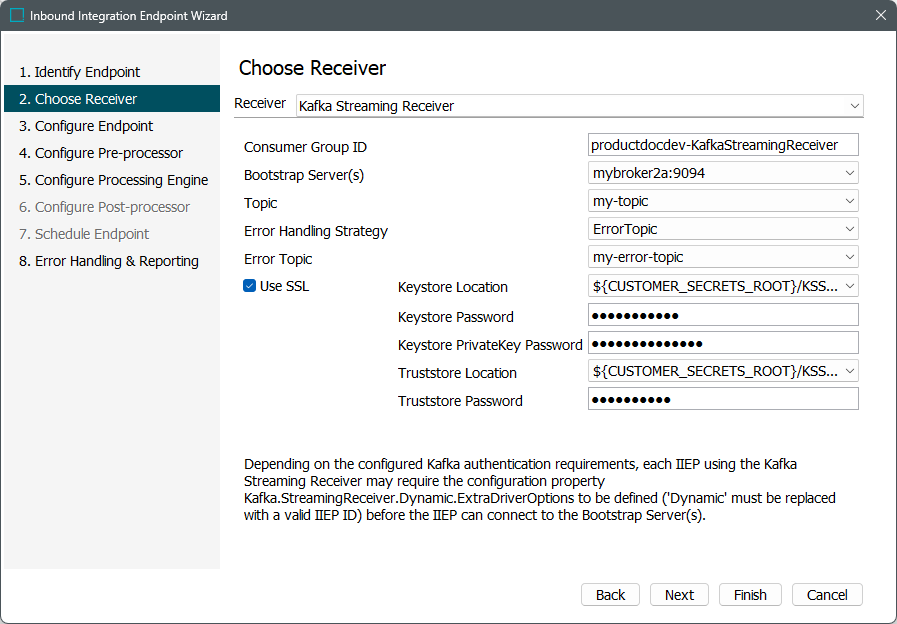897x624 pixels.
Task: Uncheck the Use SSL checkbox
Action: coord(250,286)
